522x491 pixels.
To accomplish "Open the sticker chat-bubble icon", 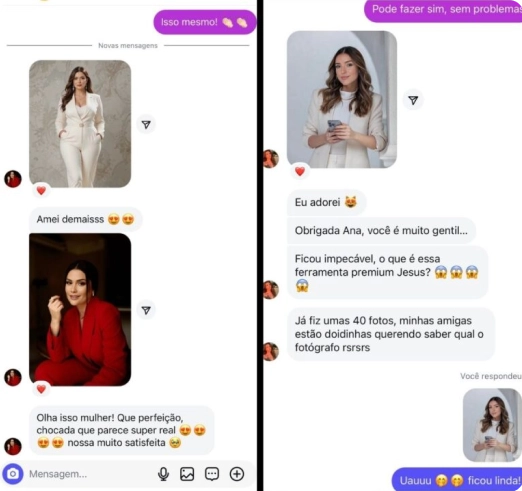I will (212, 474).
